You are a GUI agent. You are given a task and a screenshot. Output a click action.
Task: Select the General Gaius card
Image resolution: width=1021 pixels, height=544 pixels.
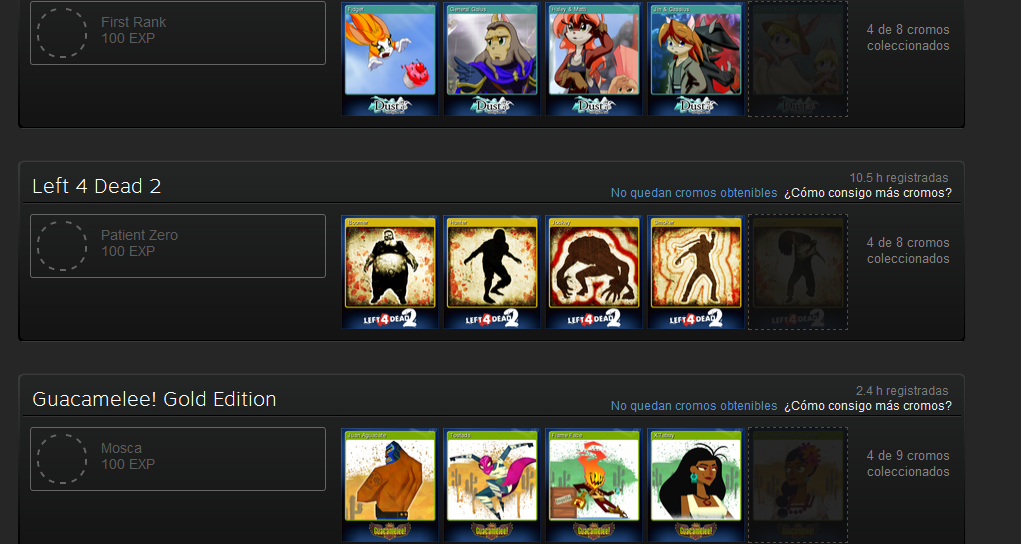(492, 59)
